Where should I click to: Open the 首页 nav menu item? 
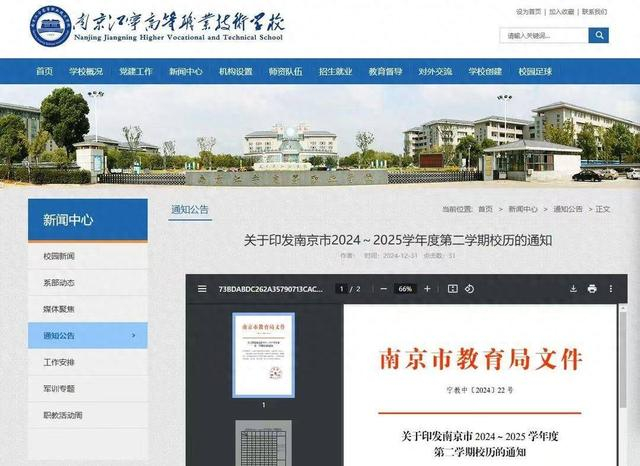coord(44,71)
